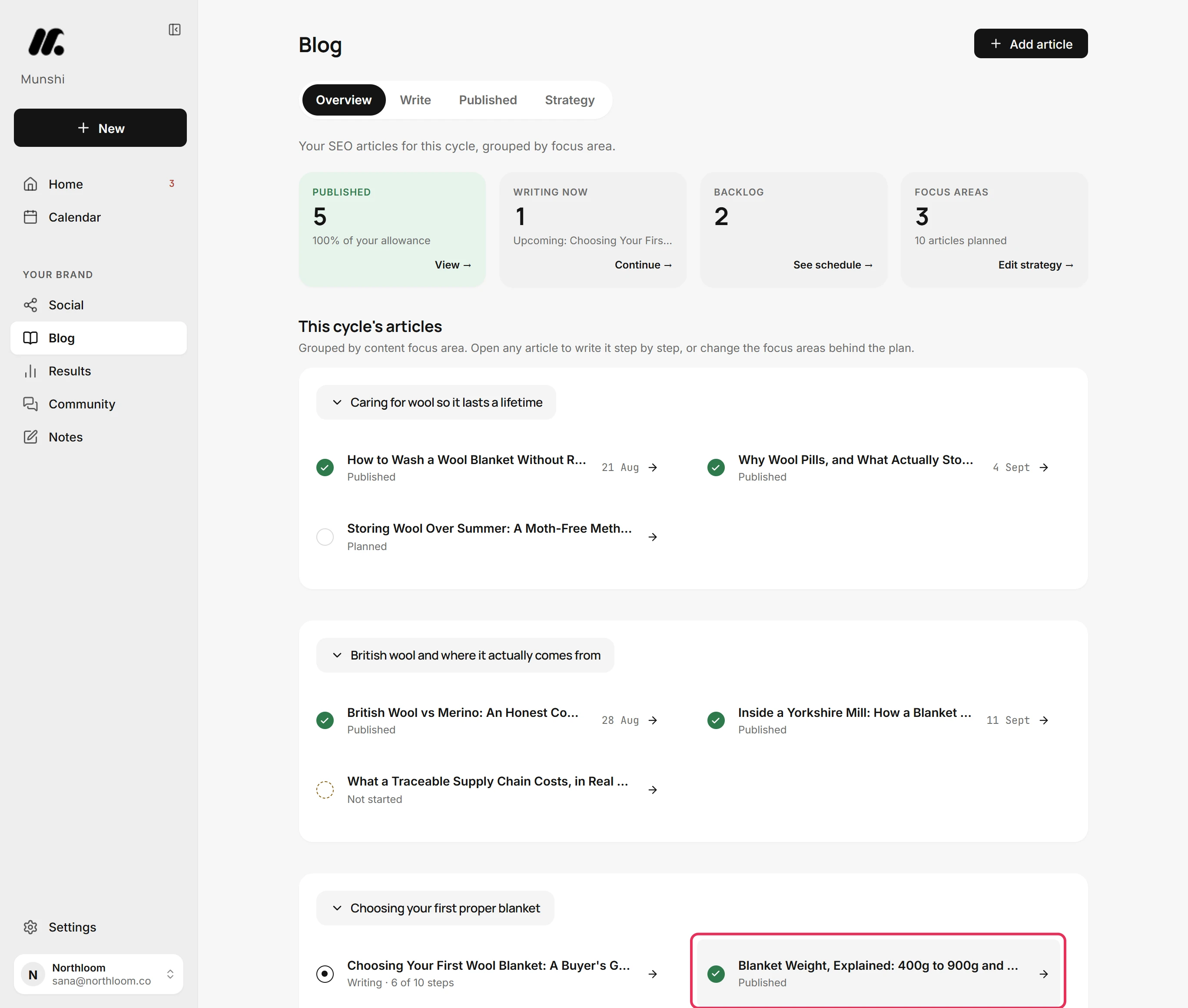Open British Wool vs Merino article title

pos(462,713)
